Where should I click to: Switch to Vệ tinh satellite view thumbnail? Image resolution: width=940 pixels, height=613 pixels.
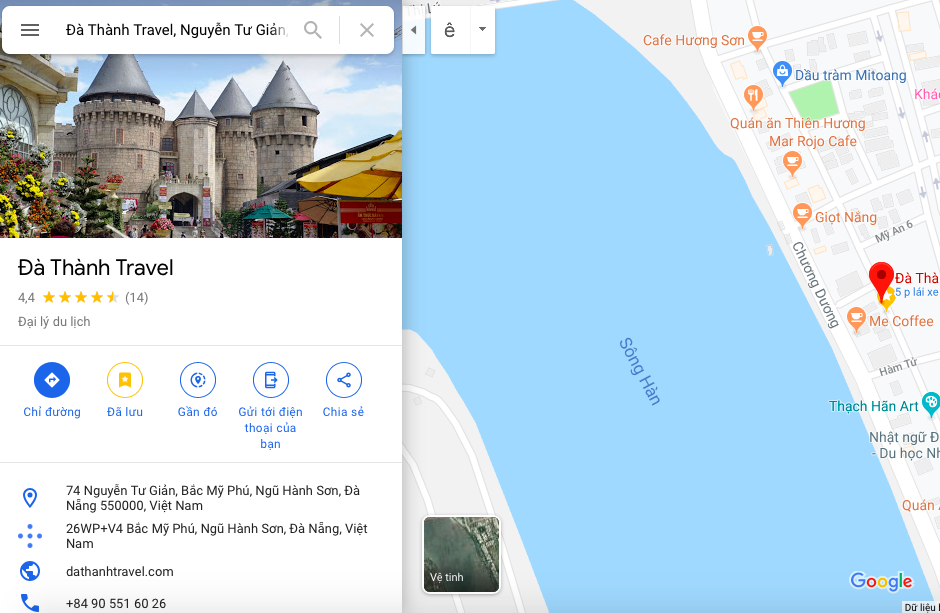[461, 554]
